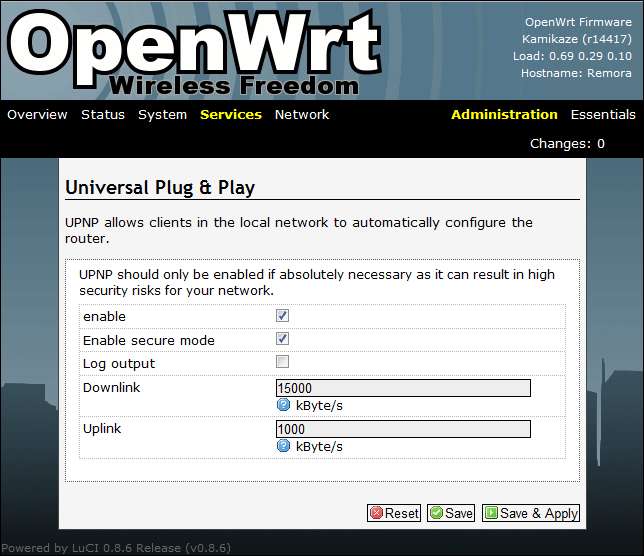644x556 pixels.
Task: Switch to Administration mode
Action: (x=504, y=115)
